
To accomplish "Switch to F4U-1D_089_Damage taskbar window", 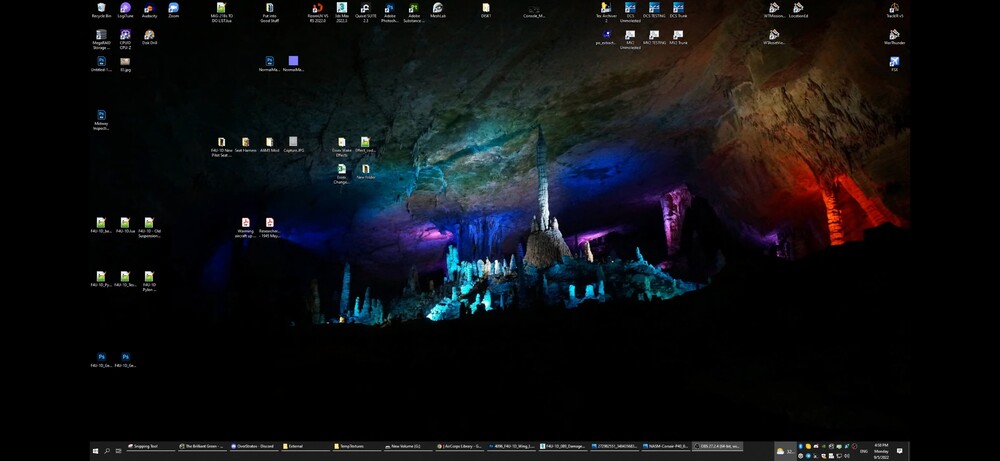I will 564,447.
